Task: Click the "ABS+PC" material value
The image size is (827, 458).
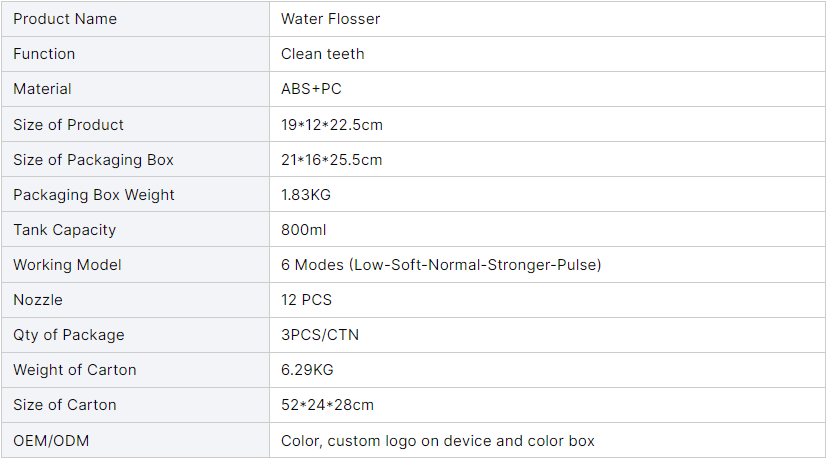Action: (311, 89)
